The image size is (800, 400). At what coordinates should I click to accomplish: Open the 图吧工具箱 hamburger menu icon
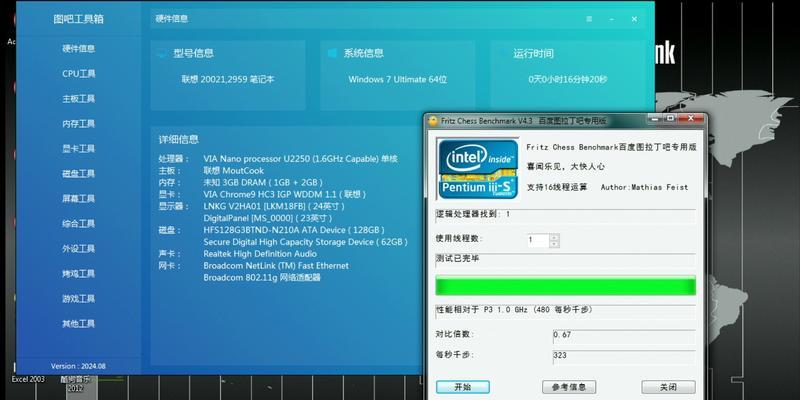coord(589,19)
